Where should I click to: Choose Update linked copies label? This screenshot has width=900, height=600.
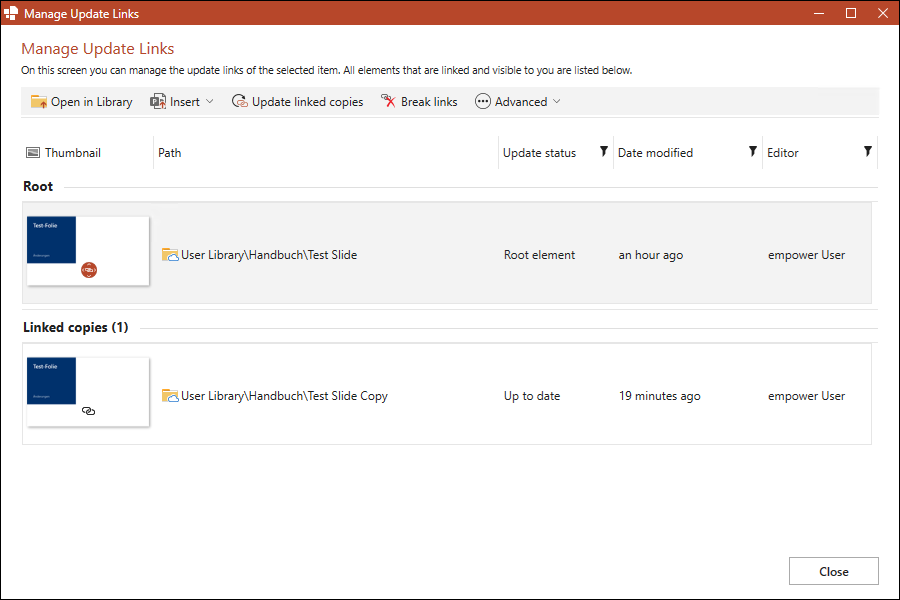point(308,102)
